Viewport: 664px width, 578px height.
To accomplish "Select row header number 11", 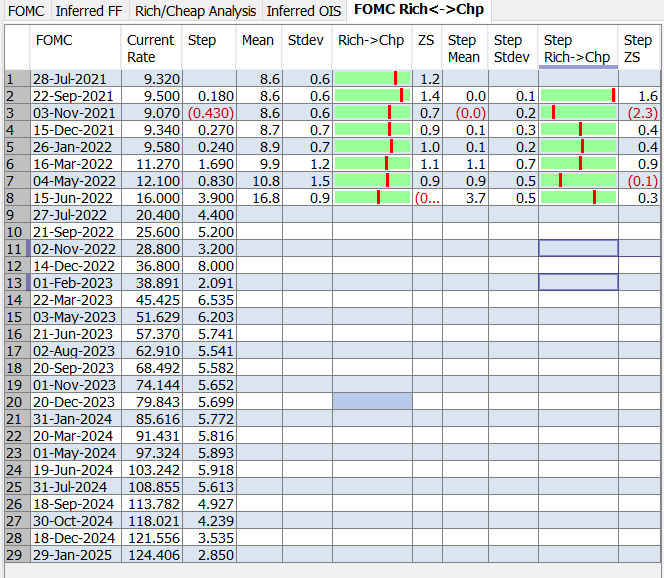I will click(x=17, y=249).
